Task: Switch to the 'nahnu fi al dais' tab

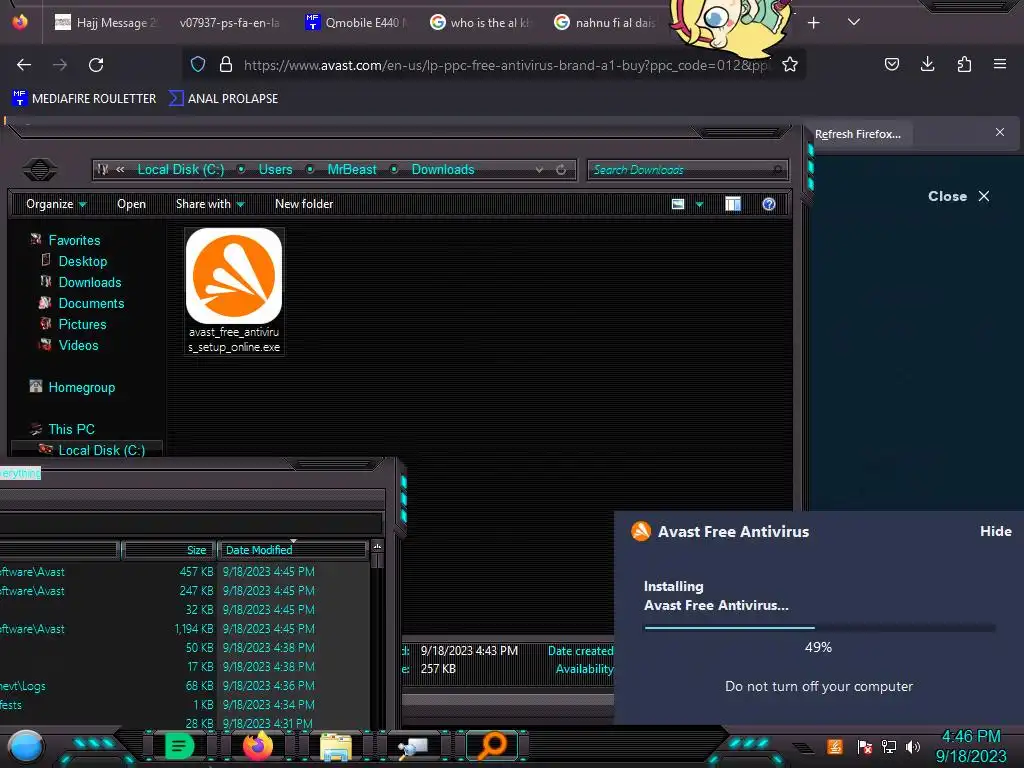Action: point(605,23)
